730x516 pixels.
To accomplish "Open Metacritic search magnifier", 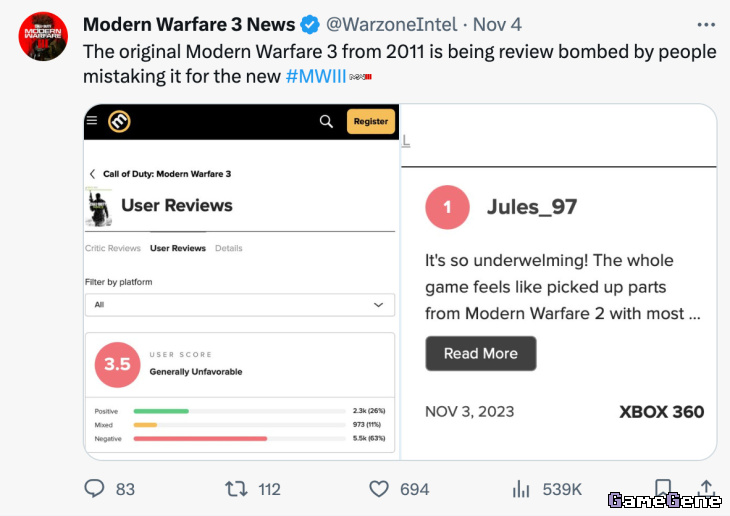I will [x=326, y=122].
